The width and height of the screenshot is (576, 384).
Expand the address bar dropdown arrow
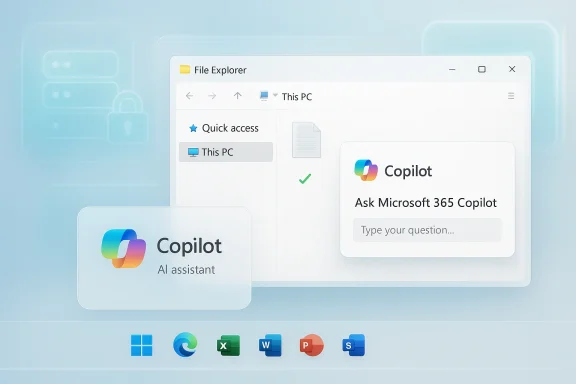(275, 95)
